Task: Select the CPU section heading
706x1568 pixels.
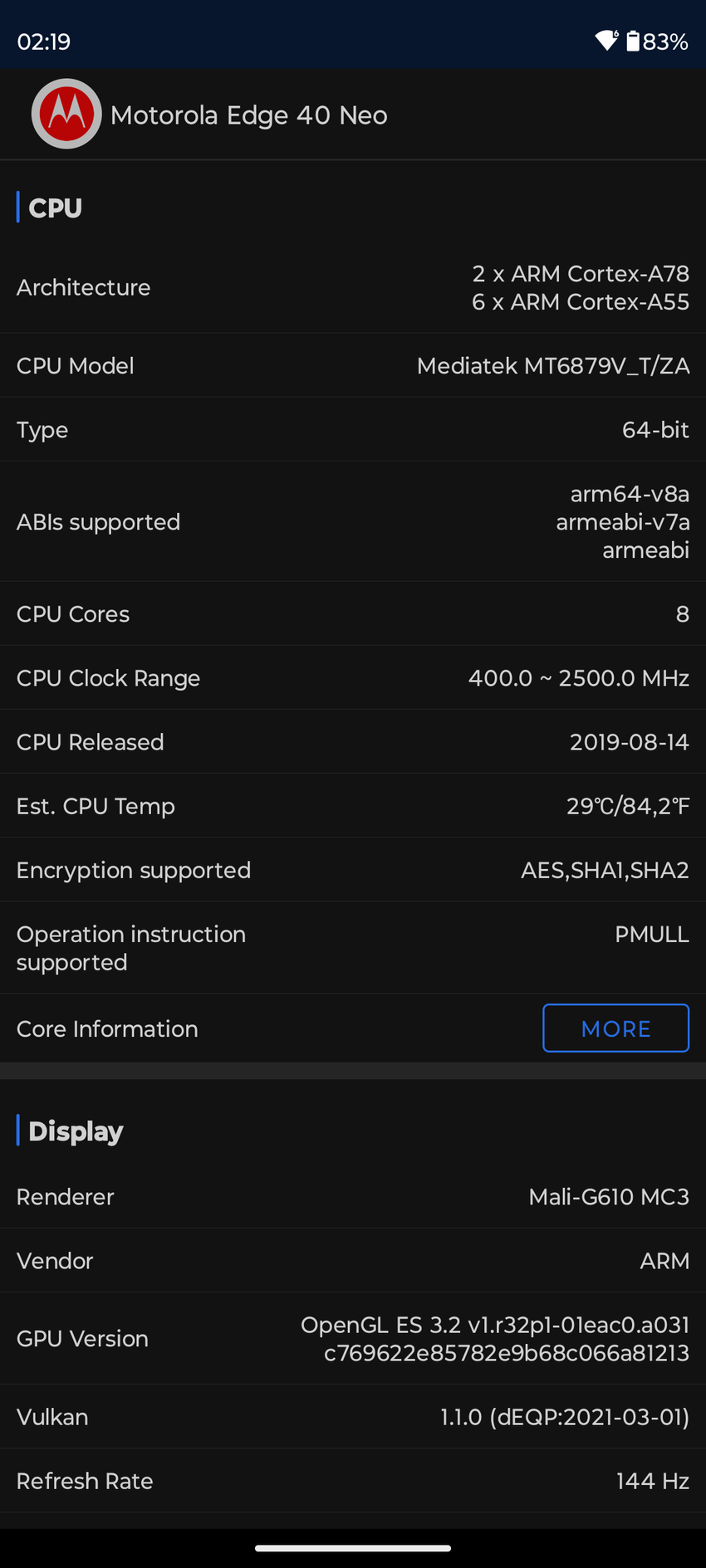Action: point(55,208)
